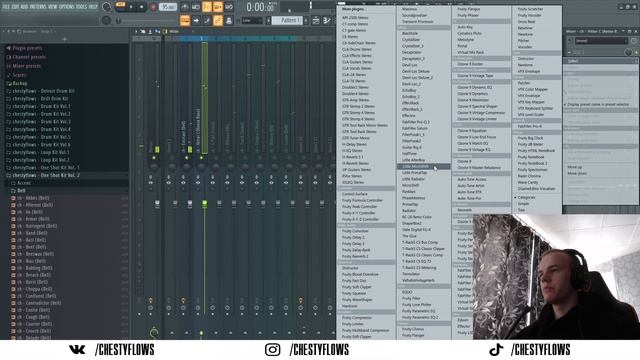Expand the Channel presets folder
This screenshot has width=640, height=360.
click(29, 57)
